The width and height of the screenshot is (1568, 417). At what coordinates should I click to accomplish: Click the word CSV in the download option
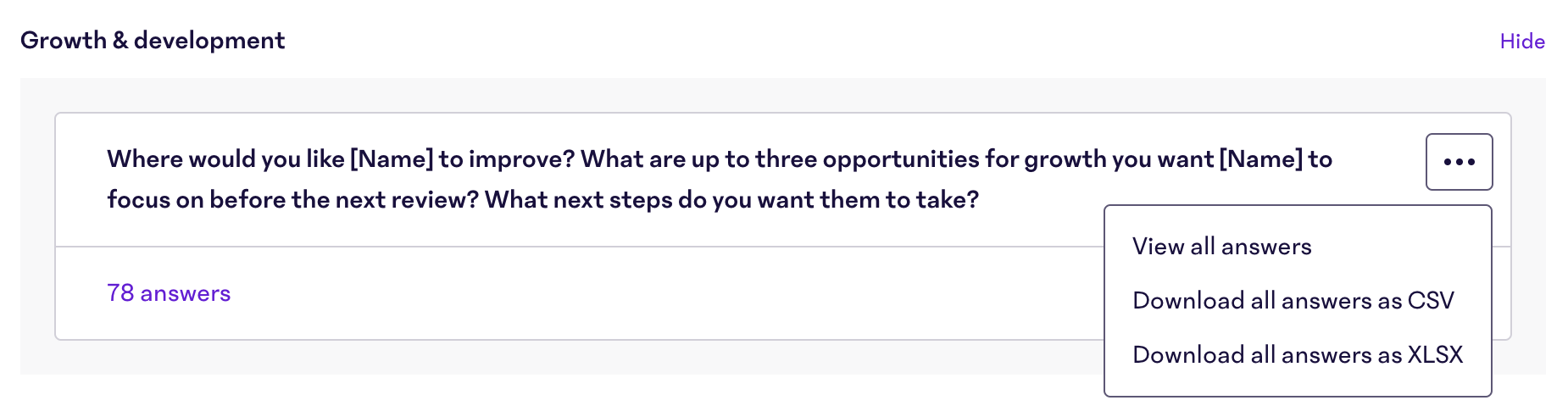click(1431, 301)
